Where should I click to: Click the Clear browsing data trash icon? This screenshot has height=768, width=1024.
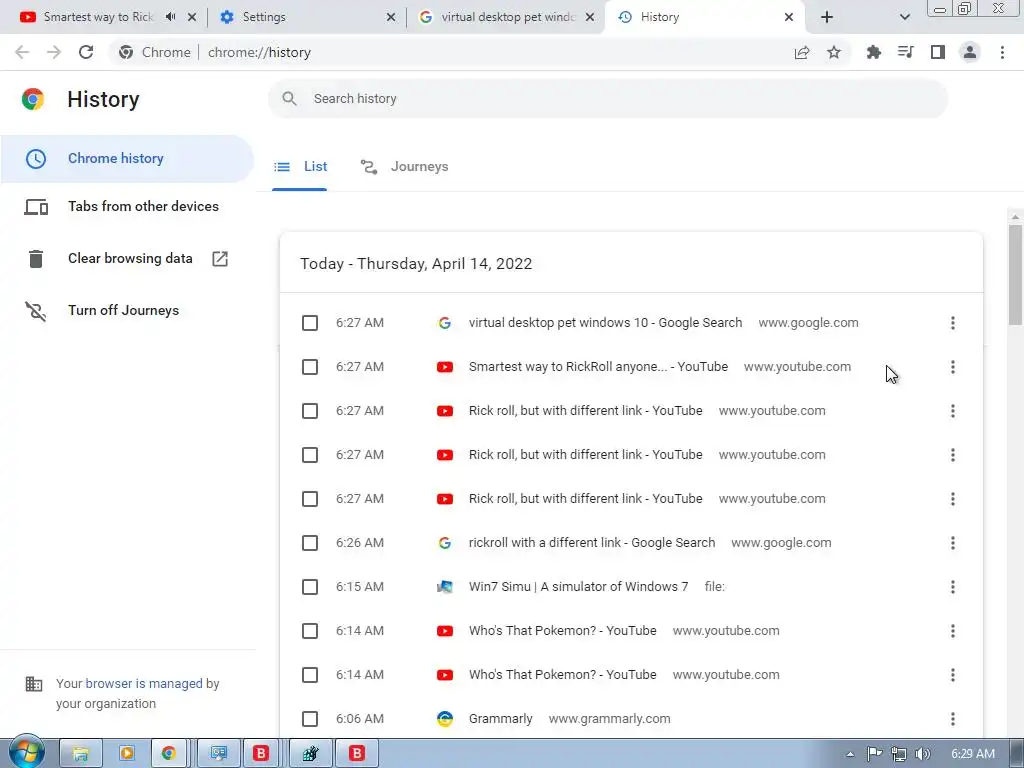coord(36,259)
